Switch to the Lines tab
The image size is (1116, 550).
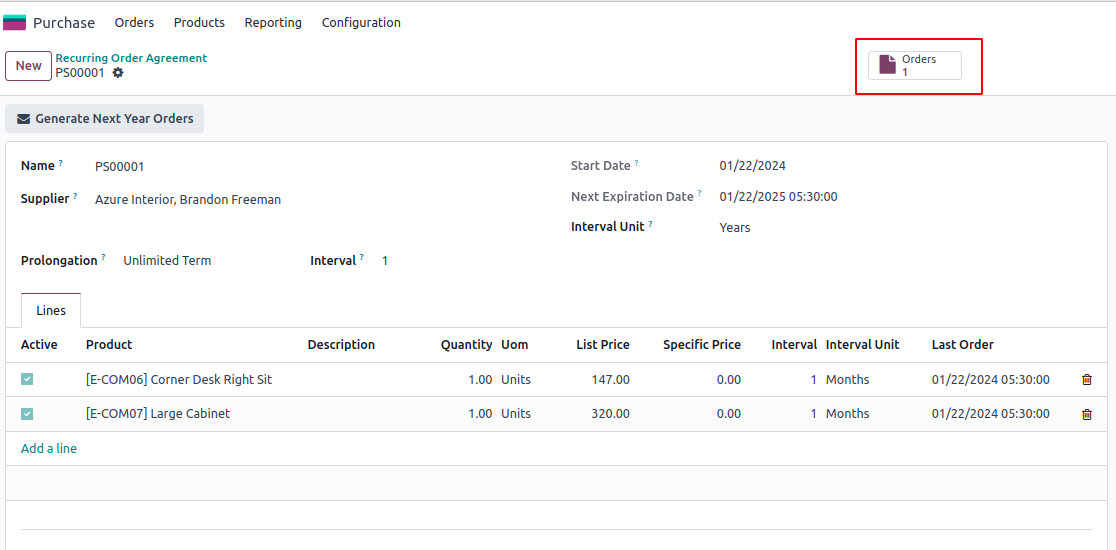[51, 311]
